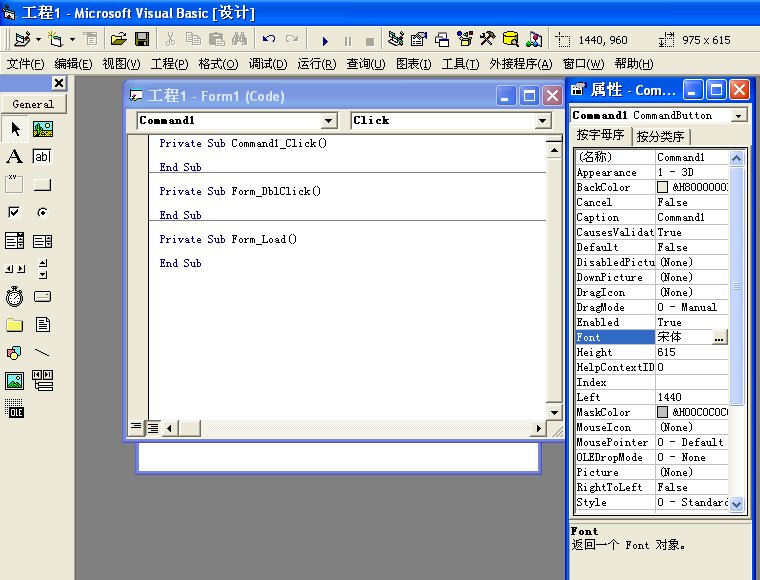Select the horizontal scroll bar tool
Screen dimensions: 760x580
15,268
